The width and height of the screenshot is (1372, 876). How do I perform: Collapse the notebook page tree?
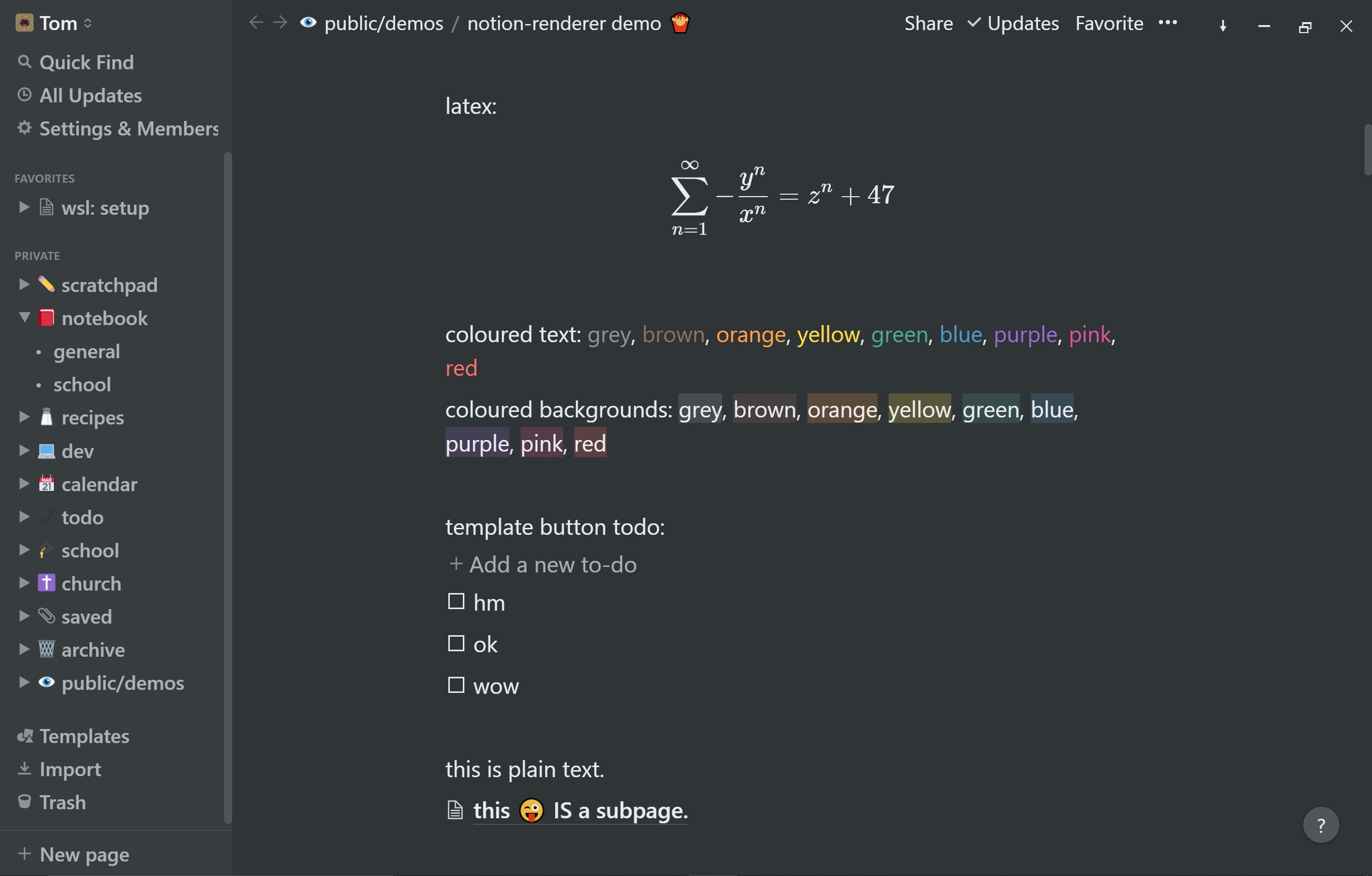pos(24,317)
